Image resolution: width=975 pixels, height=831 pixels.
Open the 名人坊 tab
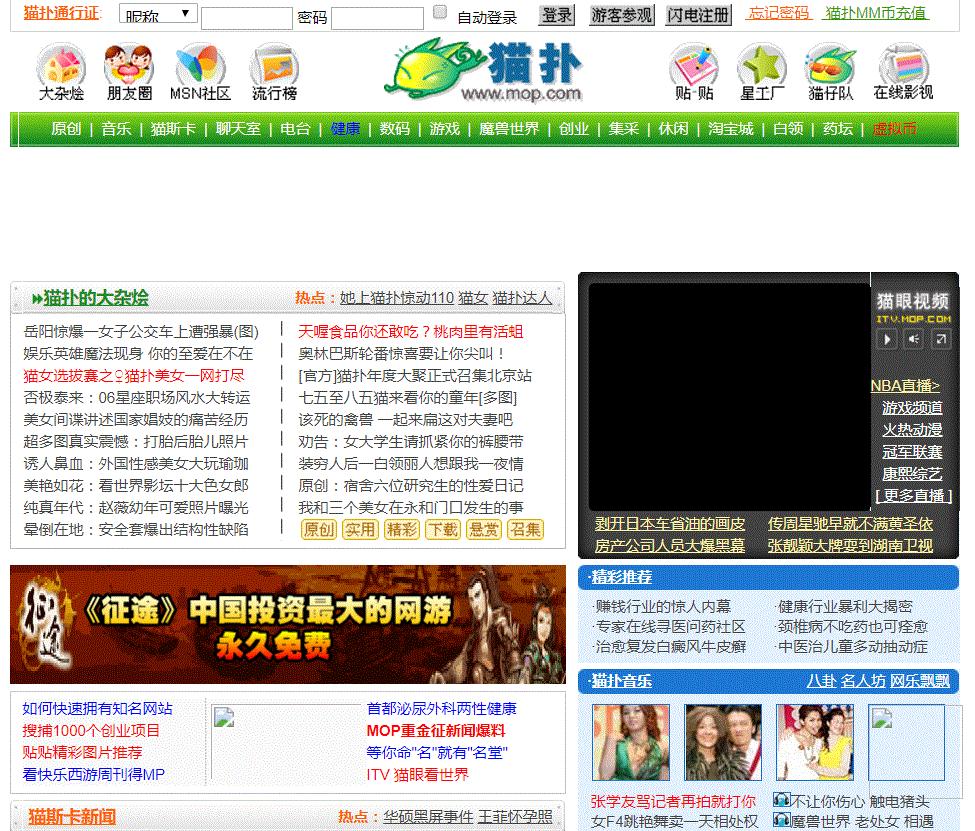pyautogui.click(x=862, y=681)
